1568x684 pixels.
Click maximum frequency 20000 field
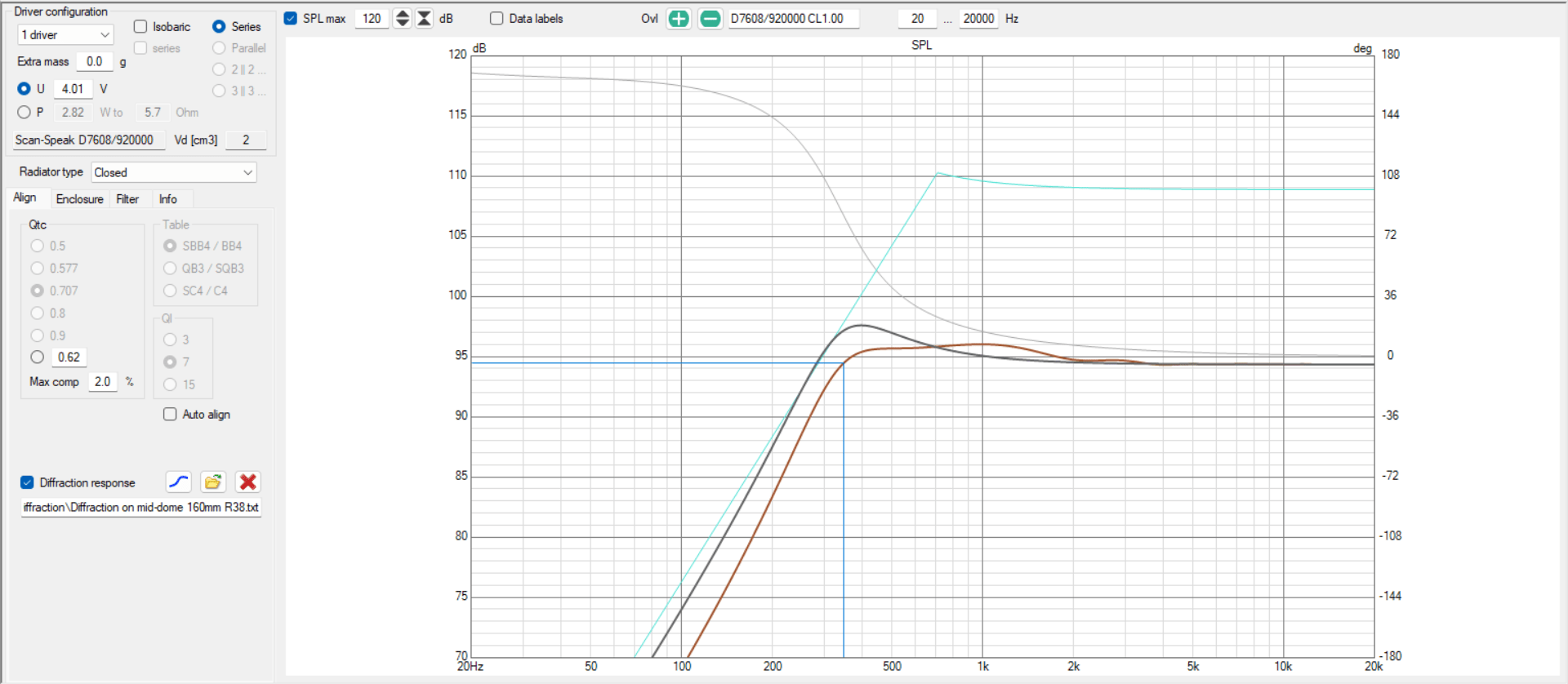(978, 19)
